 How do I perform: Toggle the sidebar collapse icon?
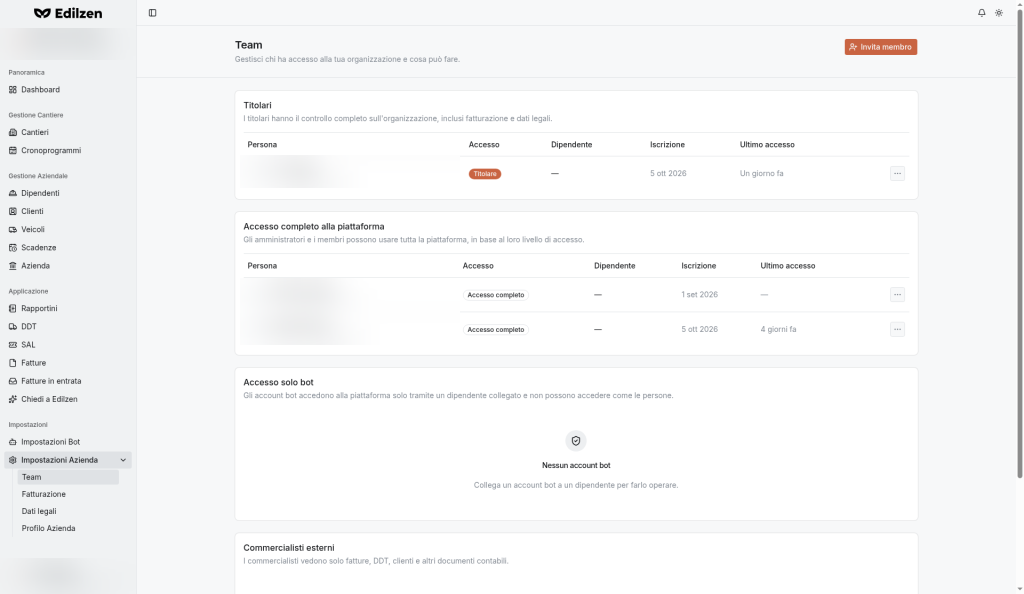(152, 13)
